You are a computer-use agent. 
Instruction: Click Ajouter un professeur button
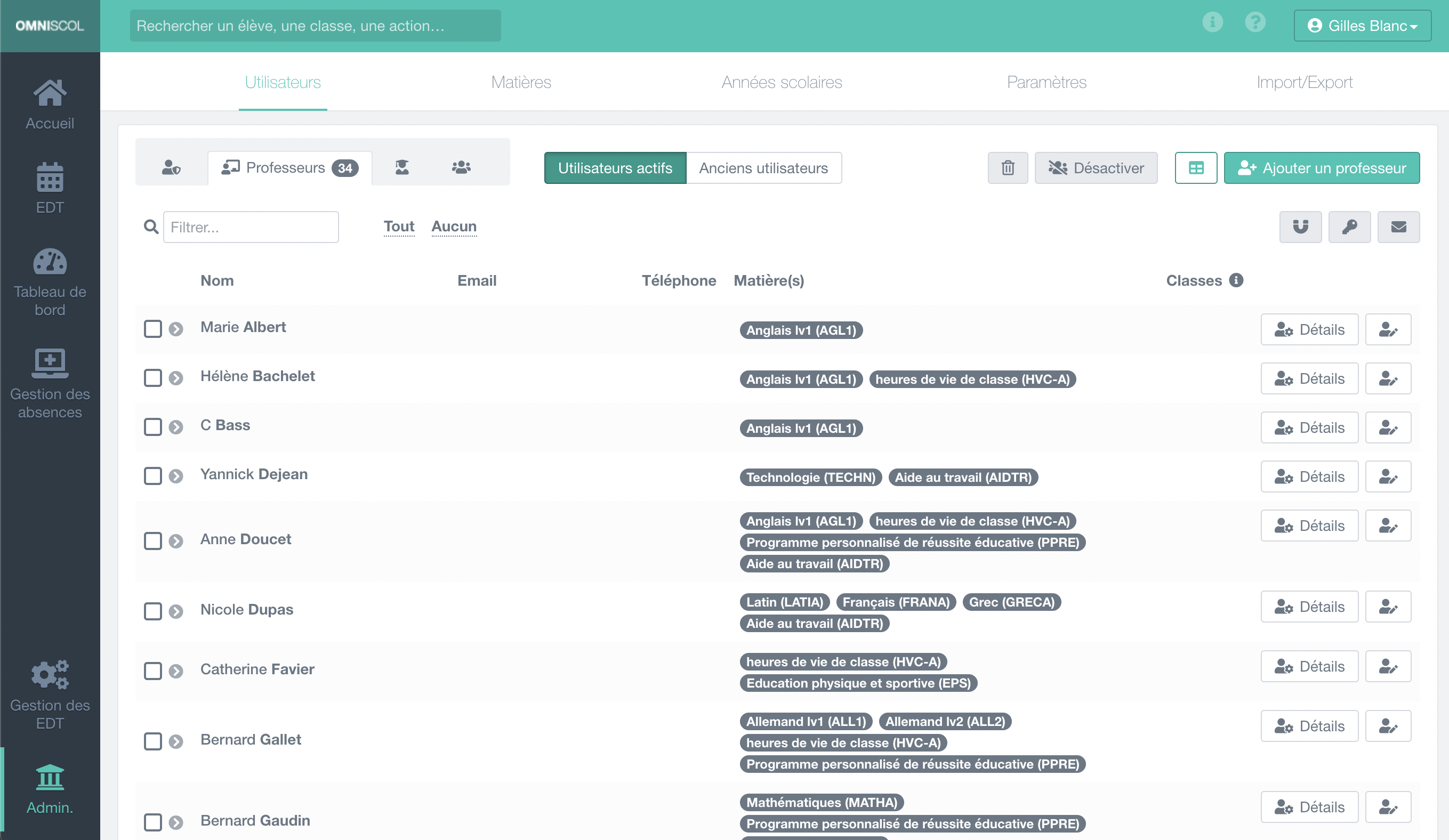[1322, 168]
